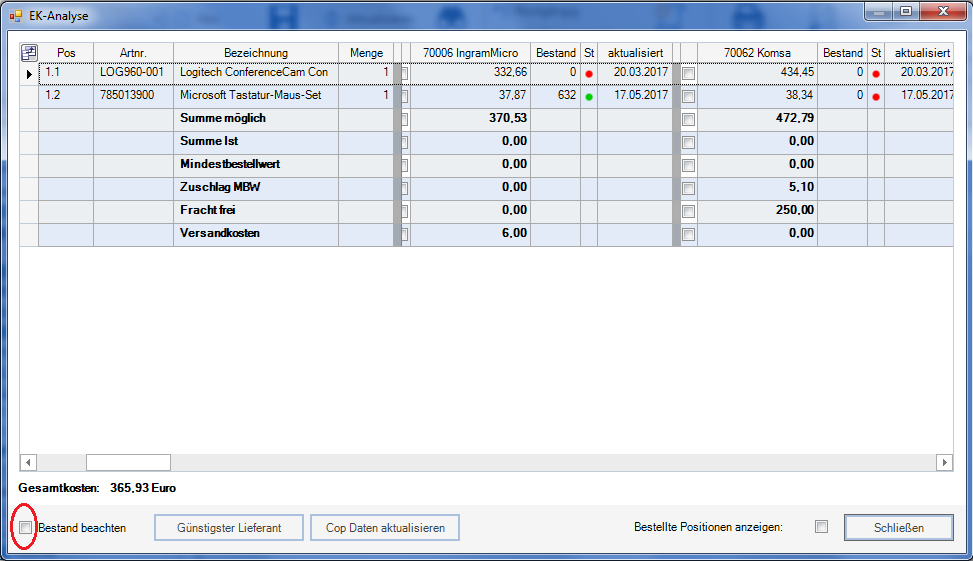Click the 70006 IngramMicro column header

coord(470,52)
